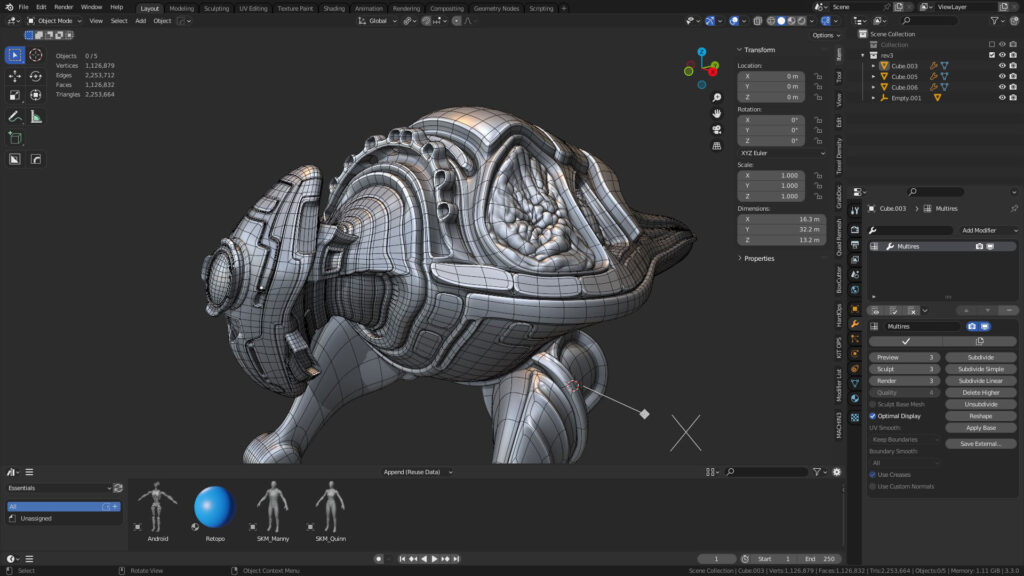Viewport: 1024px width, 576px height.
Task: Open the Render menu
Action: click(x=64, y=7)
